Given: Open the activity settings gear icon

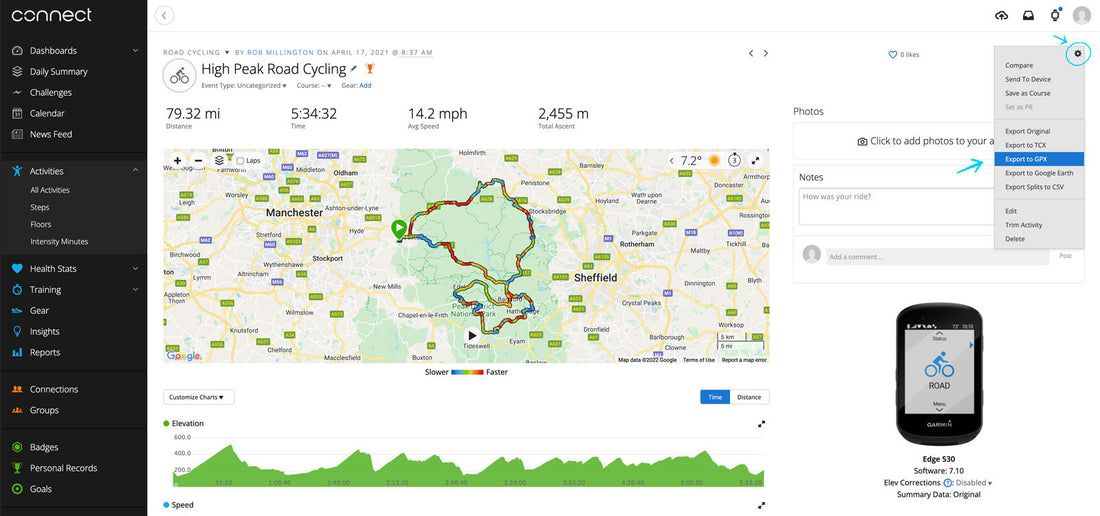Looking at the screenshot, I should coord(1077,53).
